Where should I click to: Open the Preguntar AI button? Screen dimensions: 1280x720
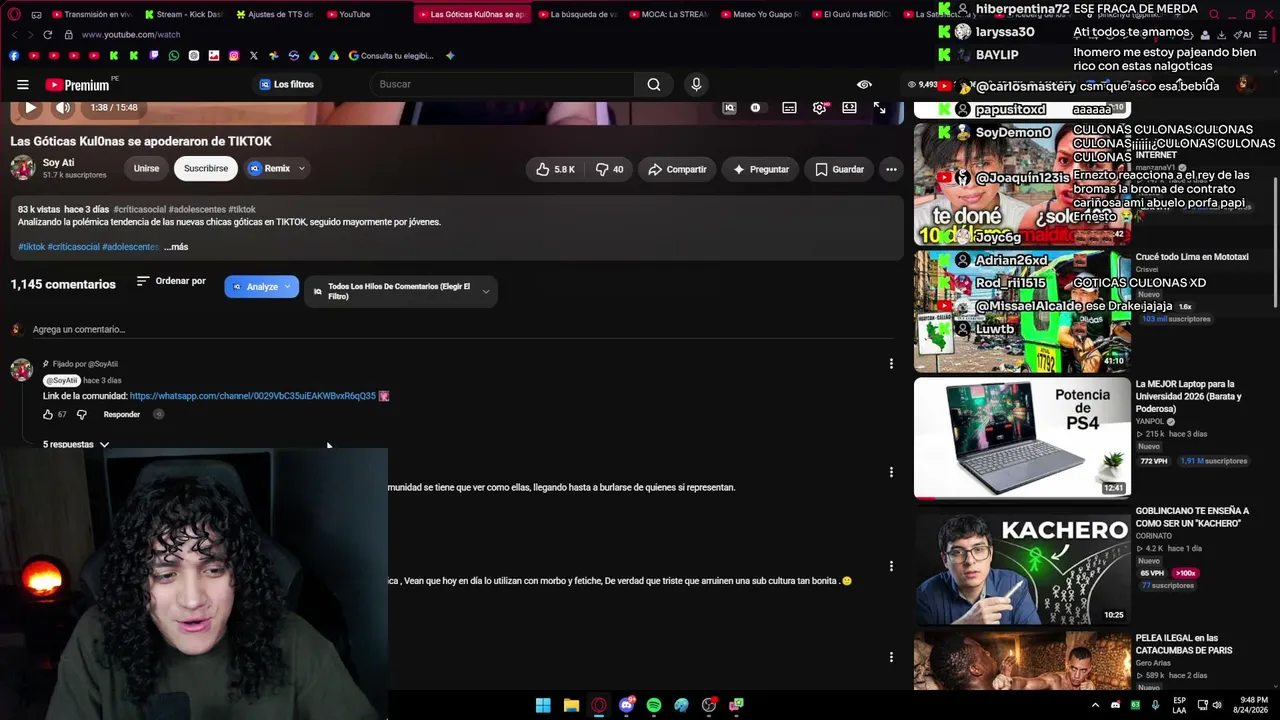(760, 169)
